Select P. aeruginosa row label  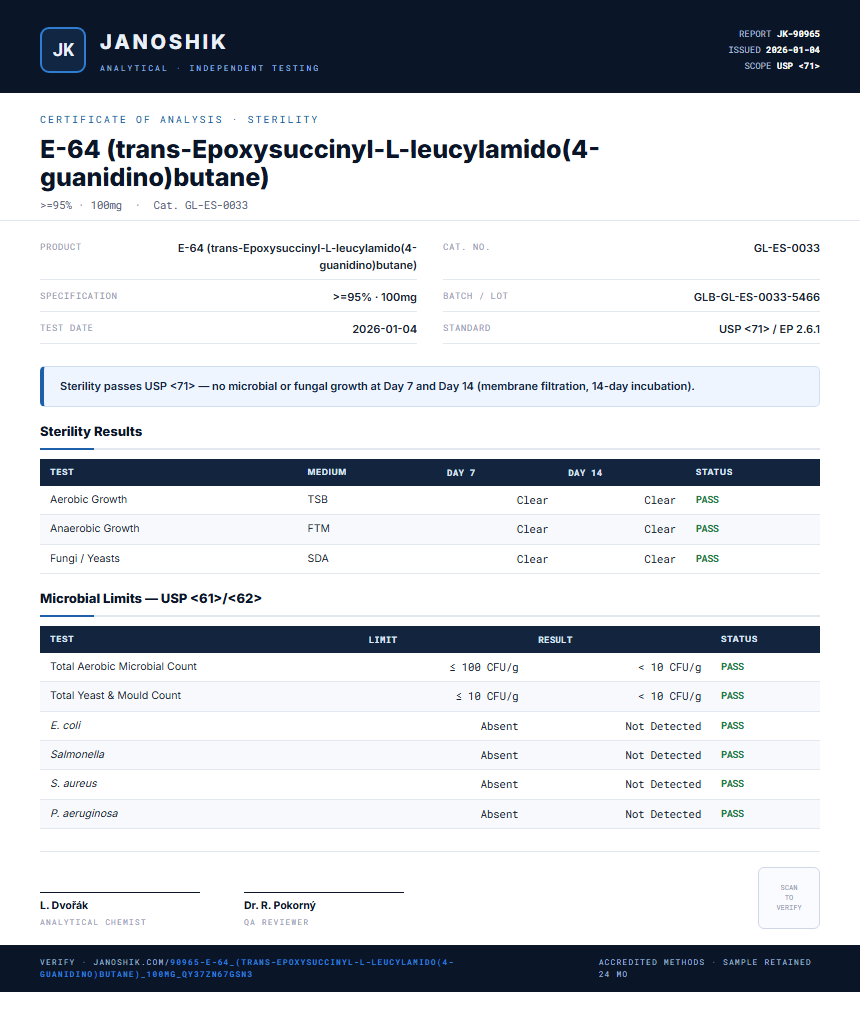pyautogui.click(x=84, y=814)
